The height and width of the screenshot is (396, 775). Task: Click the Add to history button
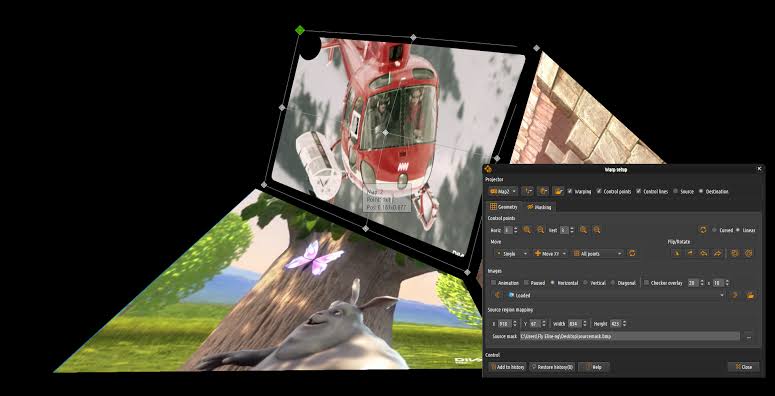coord(508,367)
